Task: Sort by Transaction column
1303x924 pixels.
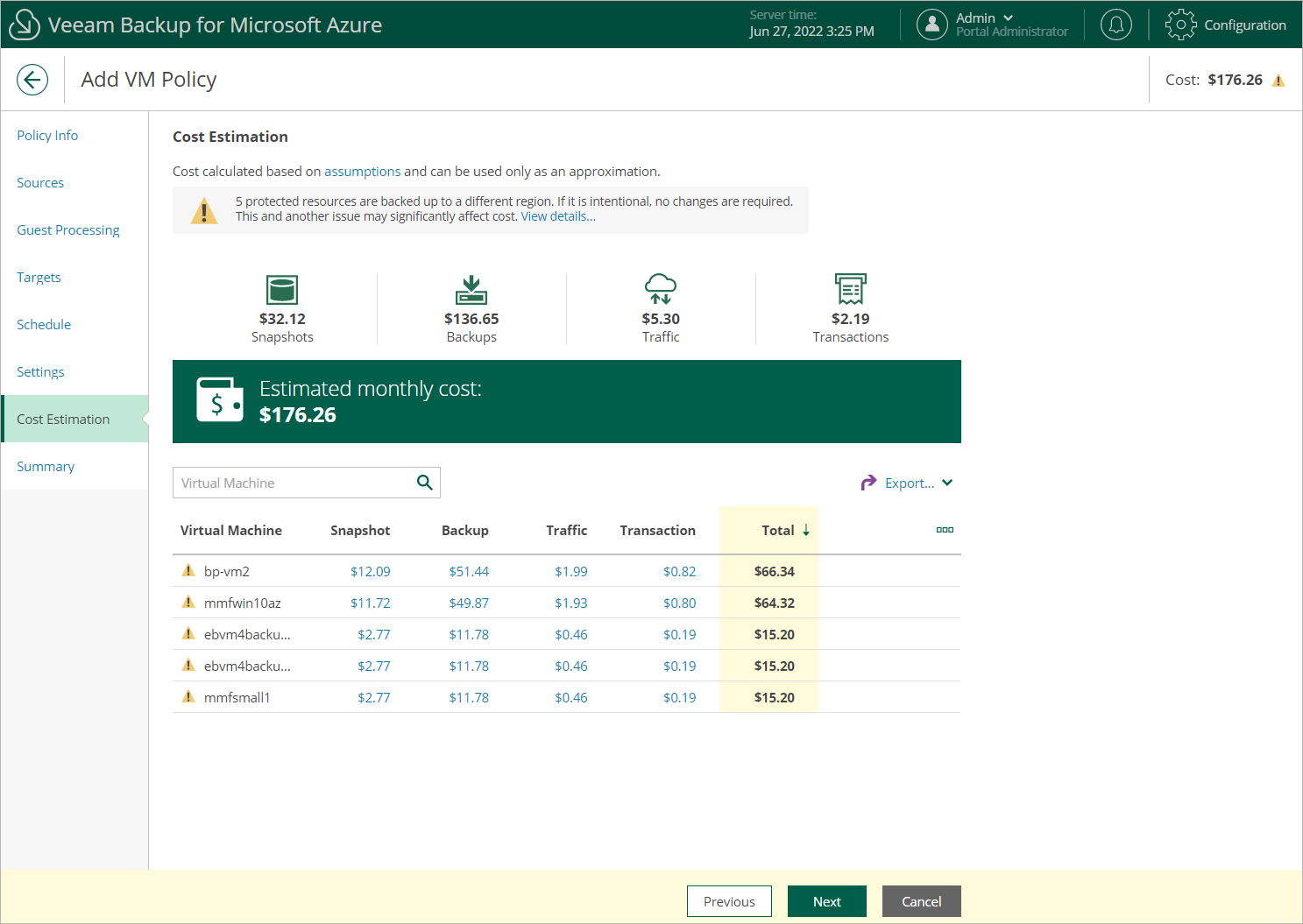Action: [658, 530]
